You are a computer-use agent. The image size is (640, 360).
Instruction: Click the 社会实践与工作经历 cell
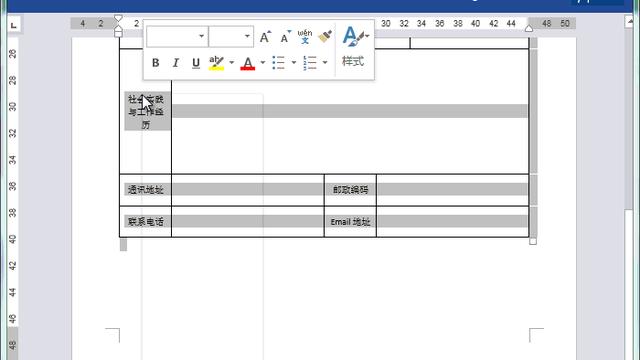point(146,112)
